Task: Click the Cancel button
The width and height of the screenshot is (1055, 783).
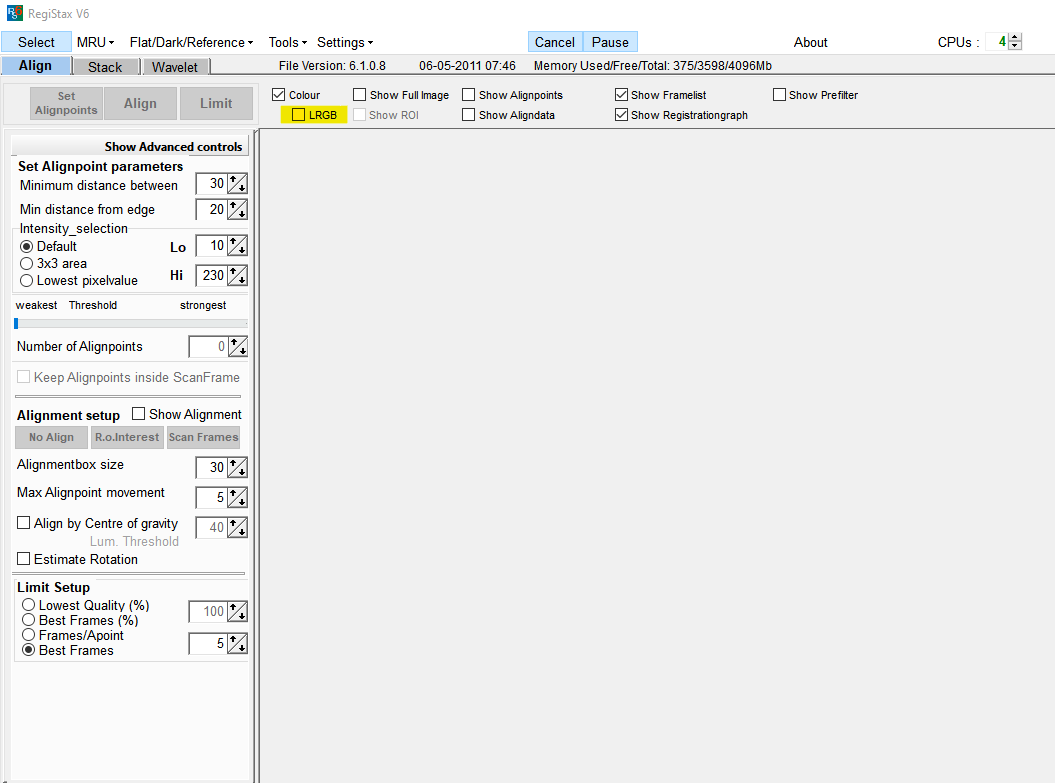Action: coord(555,42)
